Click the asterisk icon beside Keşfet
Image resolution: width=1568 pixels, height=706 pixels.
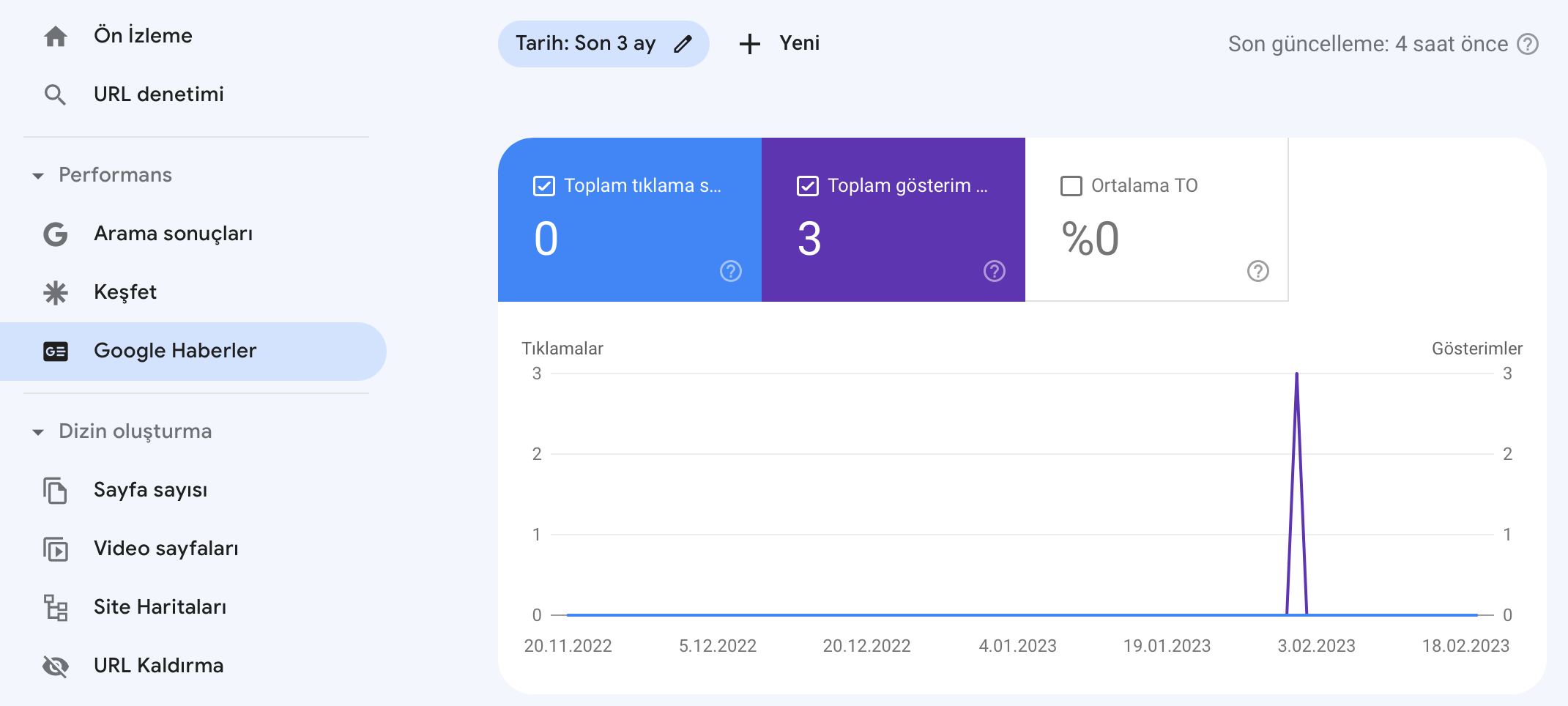pyautogui.click(x=56, y=292)
